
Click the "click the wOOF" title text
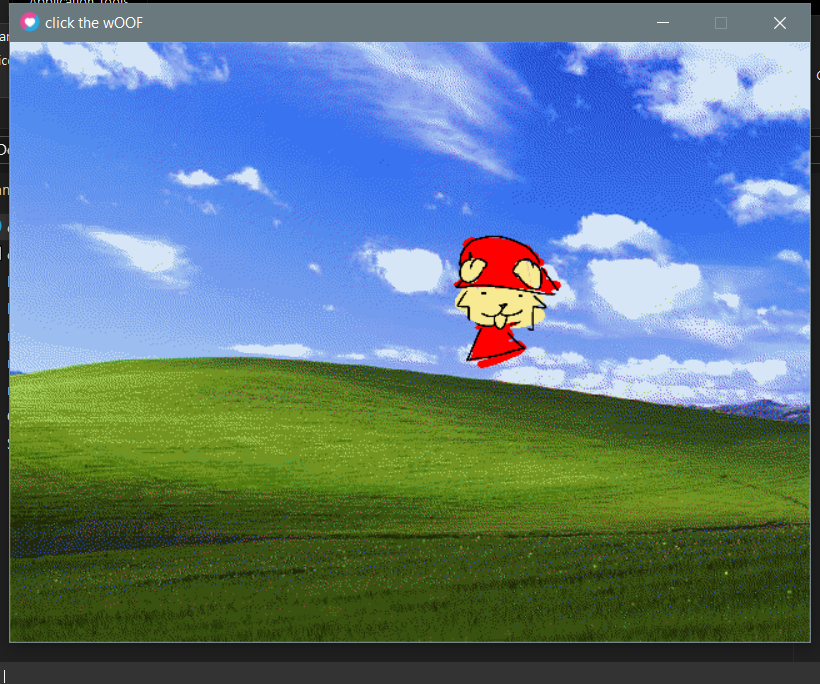(94, 23)
